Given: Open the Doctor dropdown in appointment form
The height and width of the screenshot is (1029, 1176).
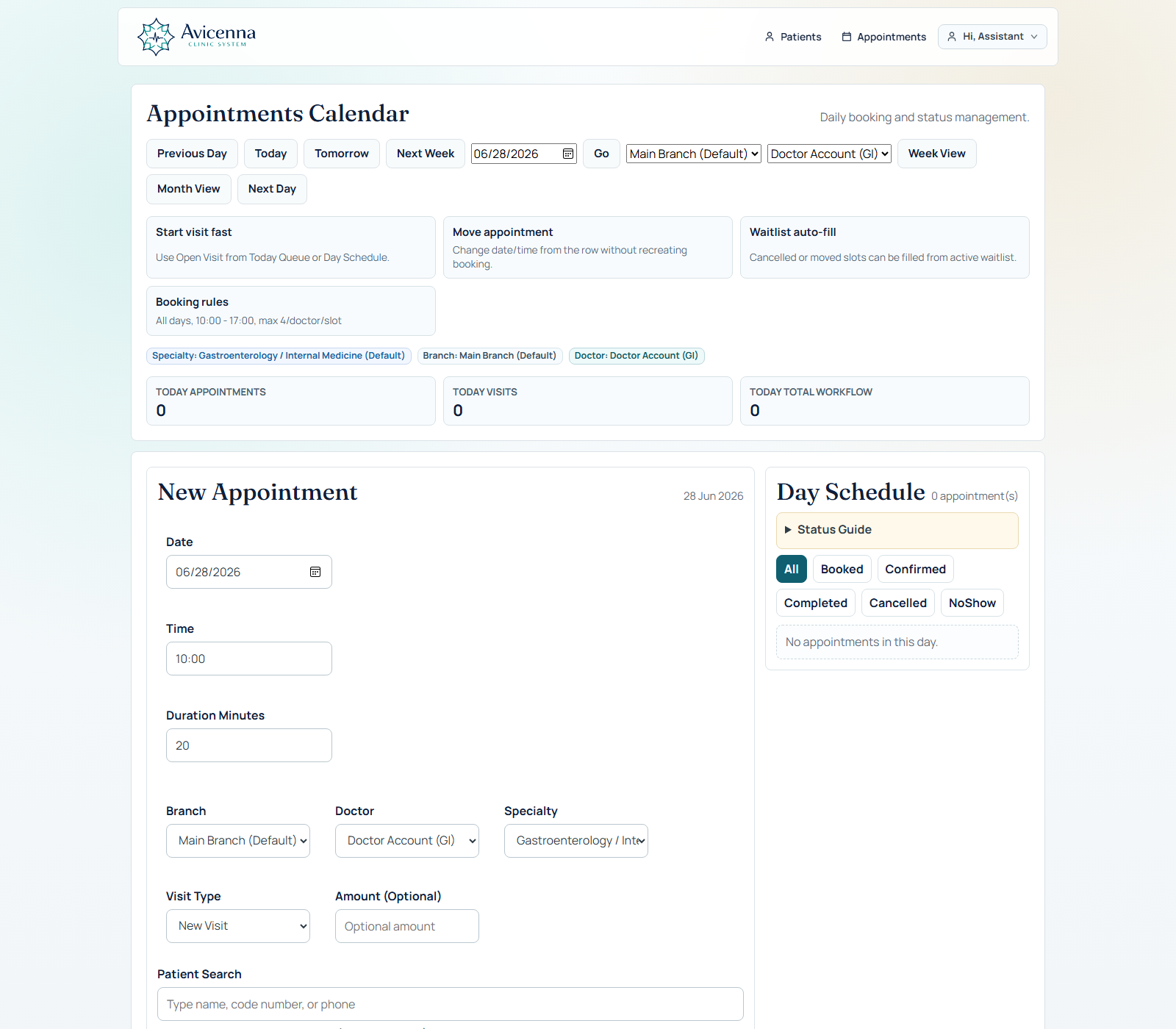Looking at the screenshot, I should click(407, 841).
